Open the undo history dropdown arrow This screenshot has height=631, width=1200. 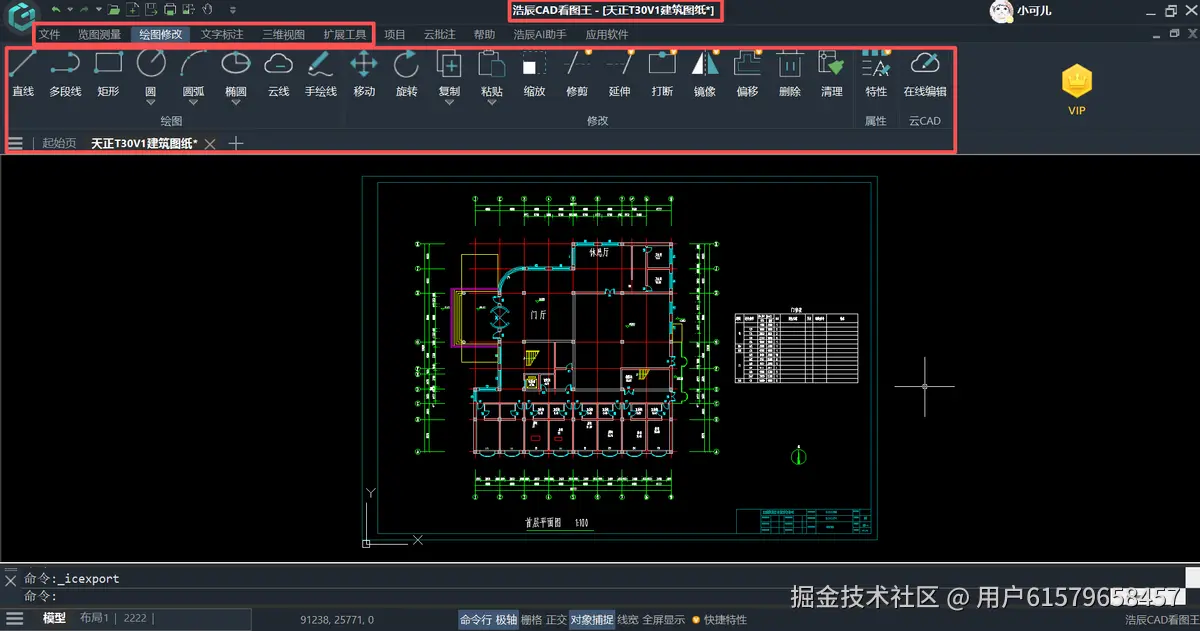tap(70, 10)
